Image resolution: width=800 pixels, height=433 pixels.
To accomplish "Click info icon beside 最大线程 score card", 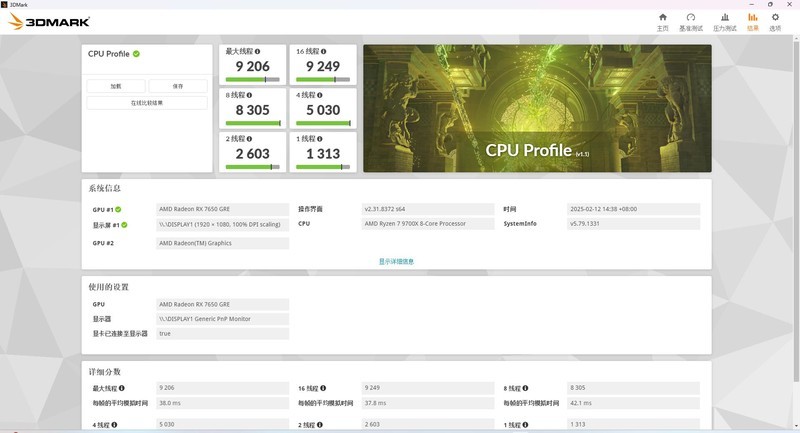I will click(x=257, y=52).
